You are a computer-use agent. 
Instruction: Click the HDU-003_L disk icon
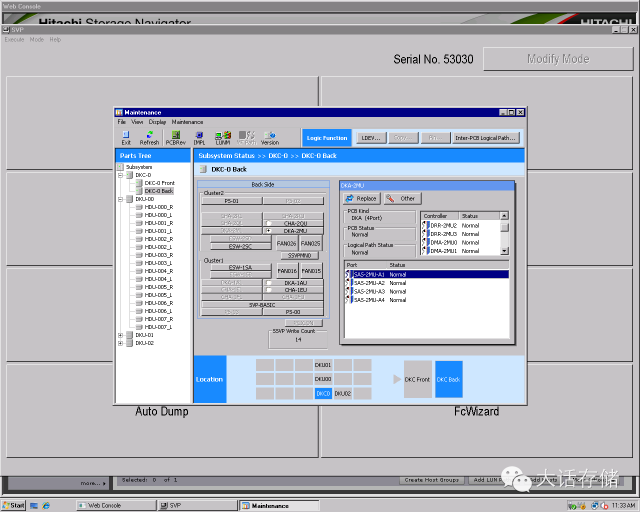coord(139,263)
